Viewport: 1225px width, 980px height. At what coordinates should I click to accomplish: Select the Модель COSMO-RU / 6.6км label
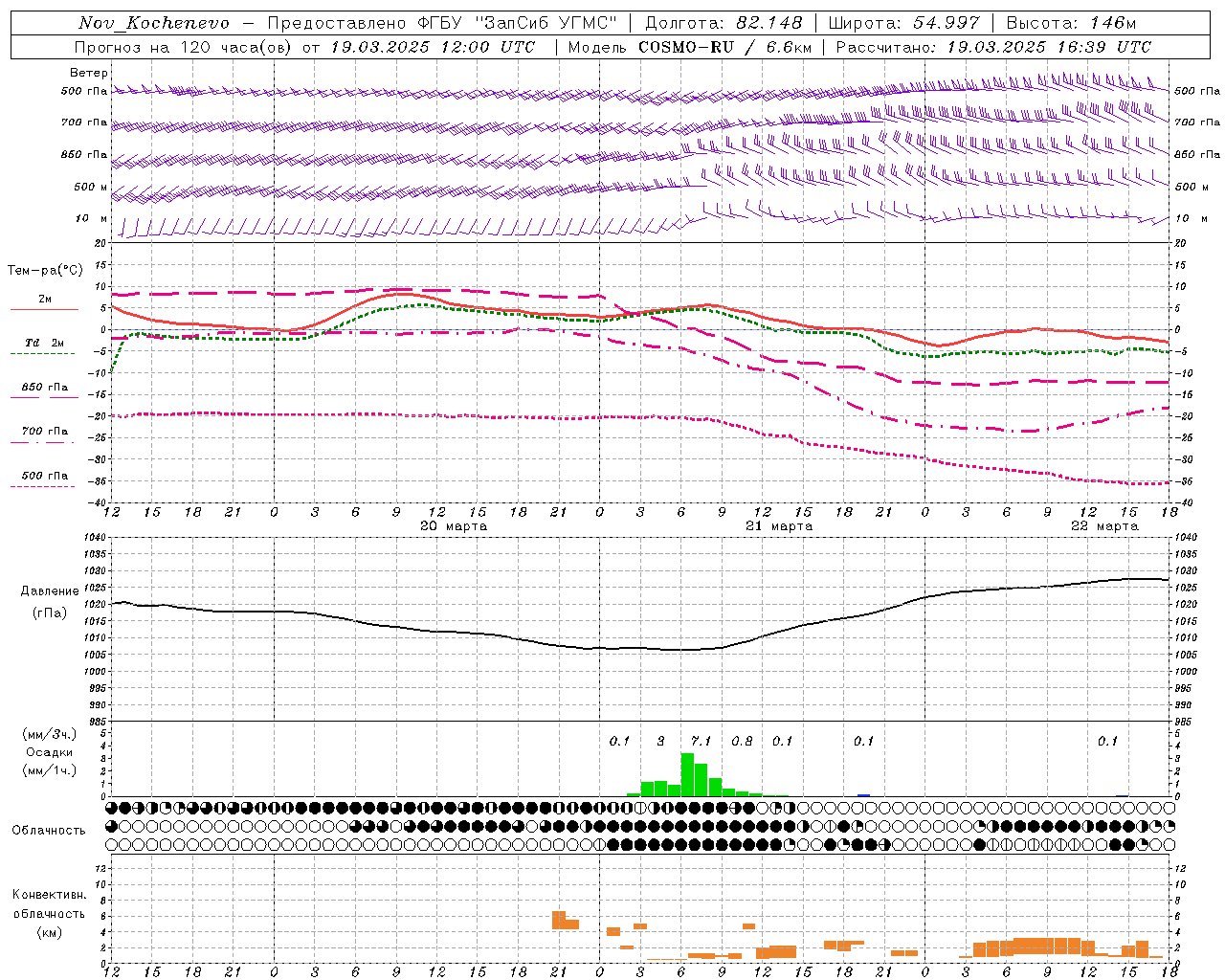tap(690, 47)
